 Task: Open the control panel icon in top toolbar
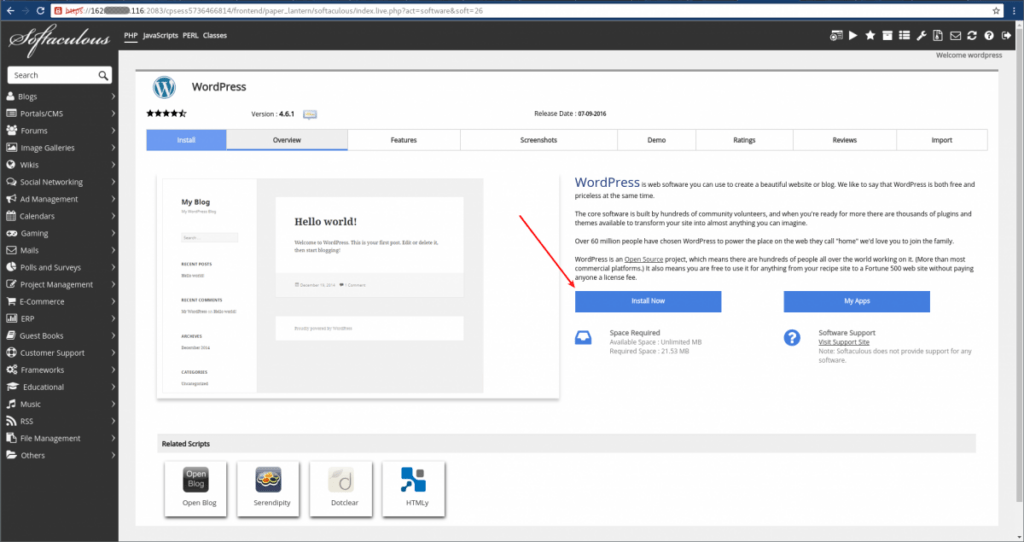[836, 36]
